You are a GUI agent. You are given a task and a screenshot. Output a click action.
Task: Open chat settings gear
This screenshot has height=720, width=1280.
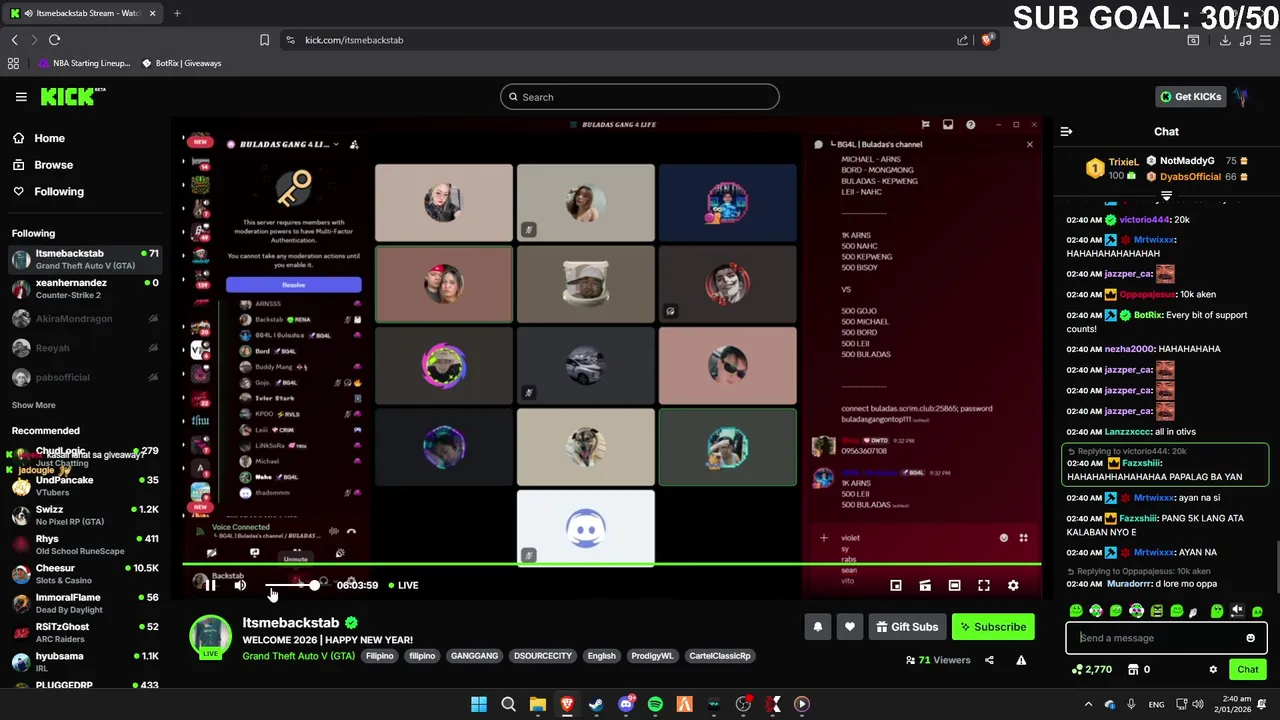coord(1213,670)
